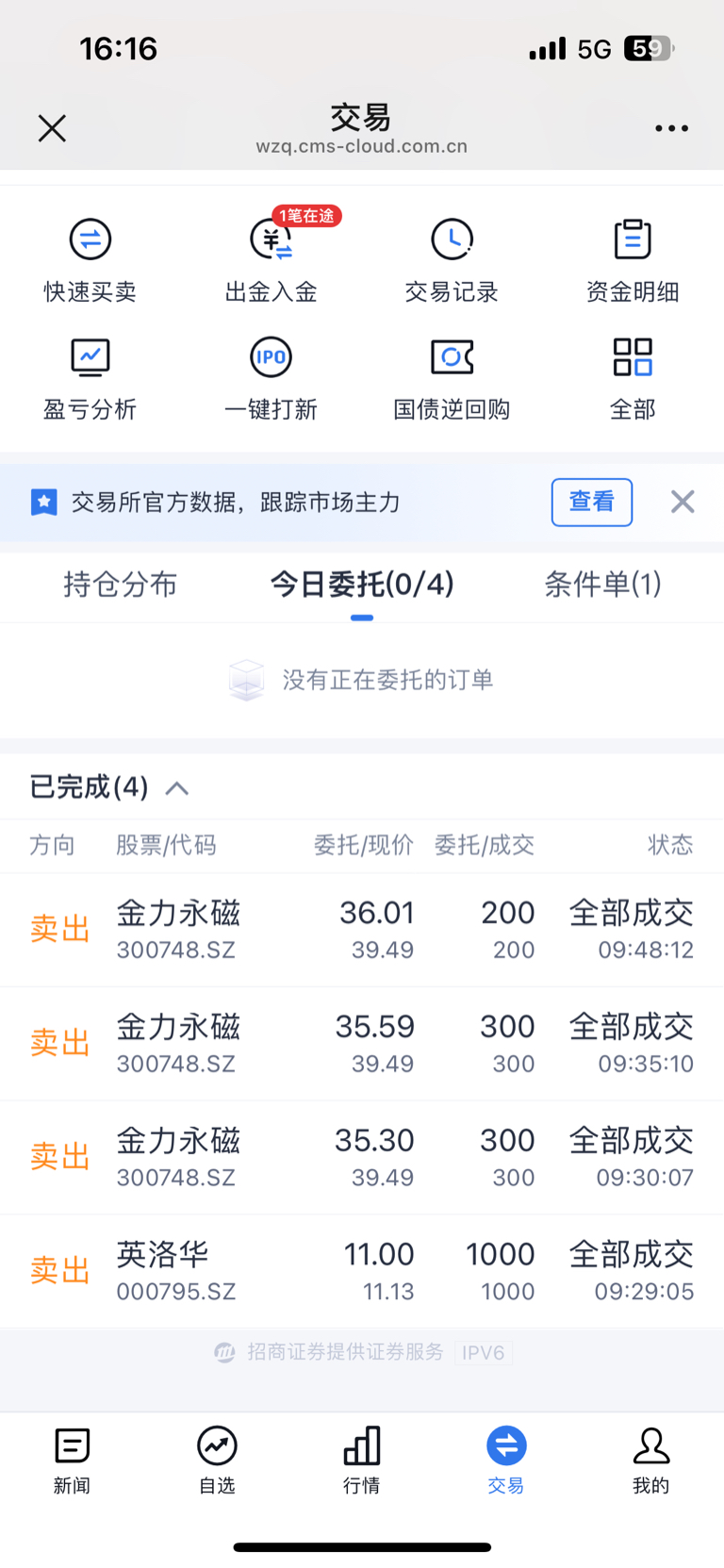This screenshot has height=1568, width=724.
Task: Collapse the 已完成(4) completed orders list
Action: coord(177,788)
